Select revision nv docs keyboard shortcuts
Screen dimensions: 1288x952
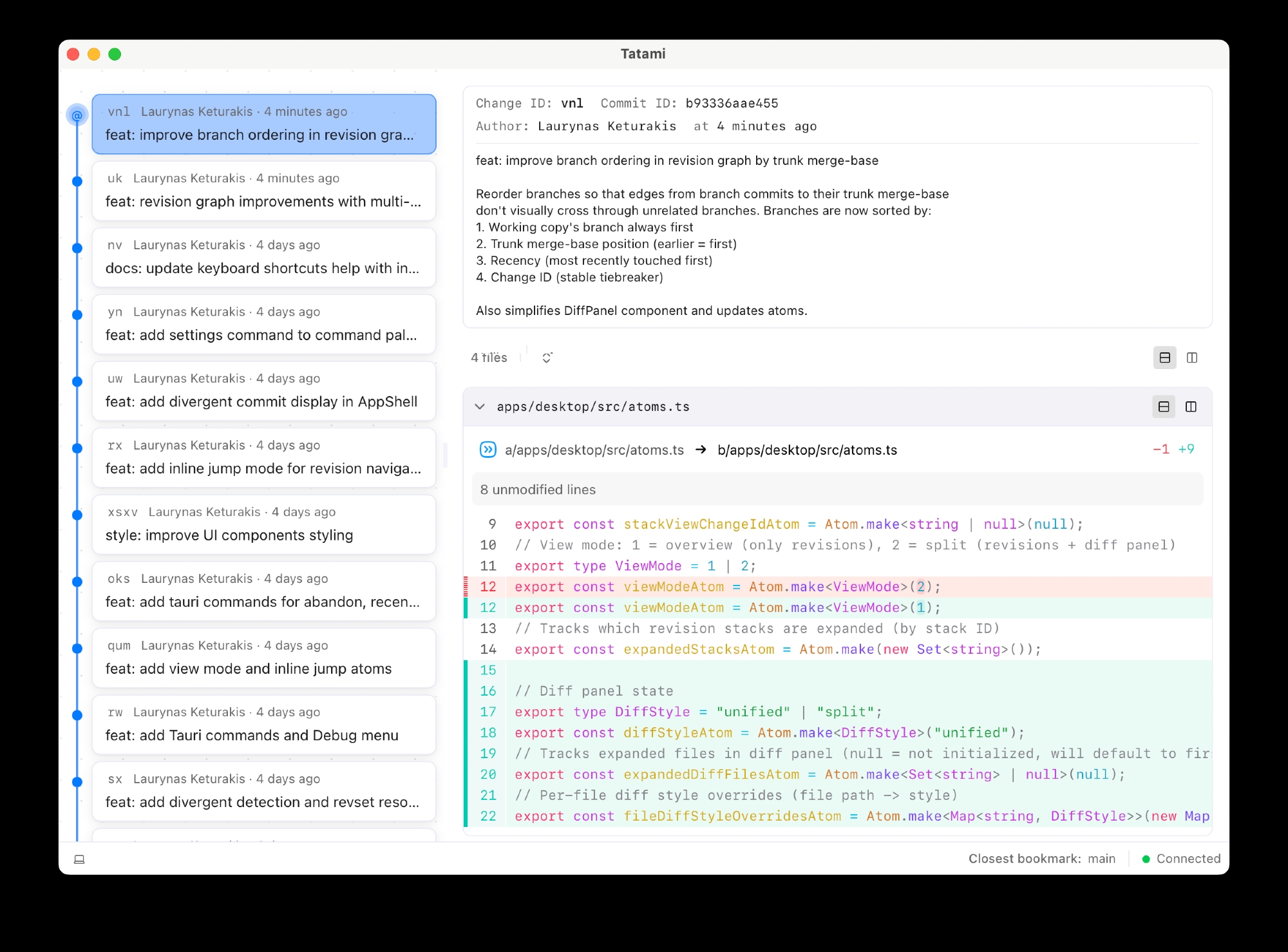[264, 258]
